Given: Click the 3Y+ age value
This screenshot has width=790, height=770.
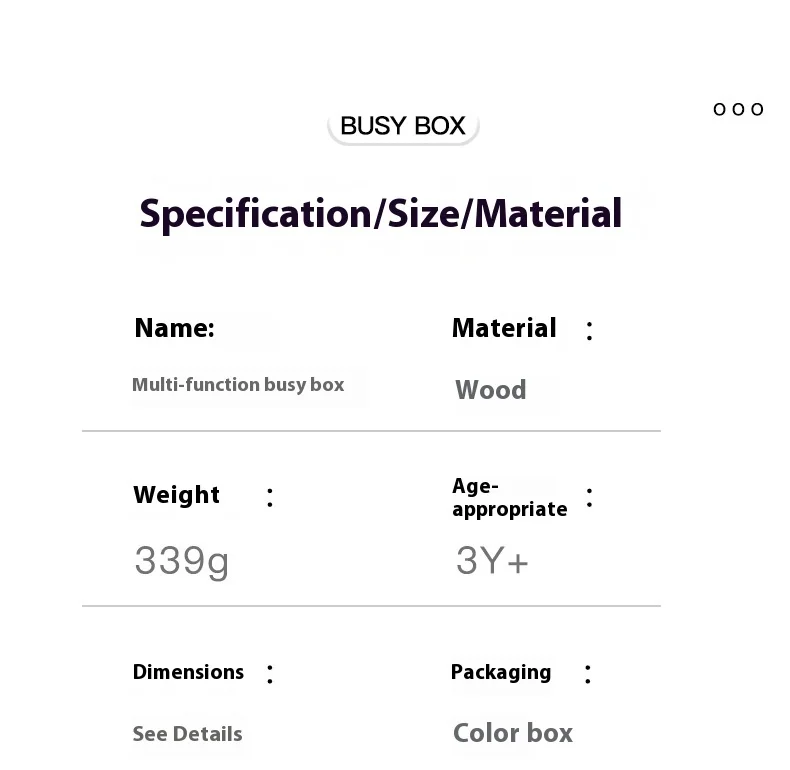Looking at the screenshot, I should [x=492, y=562].
